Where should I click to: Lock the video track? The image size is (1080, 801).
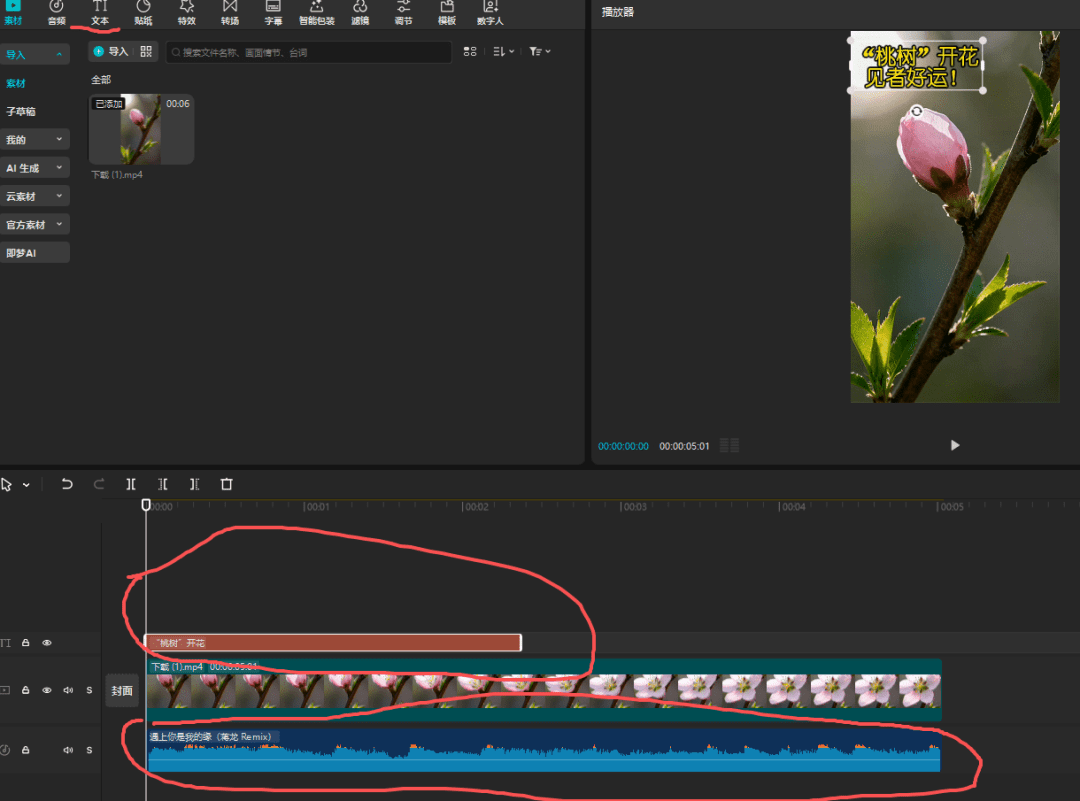pyautogui.click(x=26, y=690)
